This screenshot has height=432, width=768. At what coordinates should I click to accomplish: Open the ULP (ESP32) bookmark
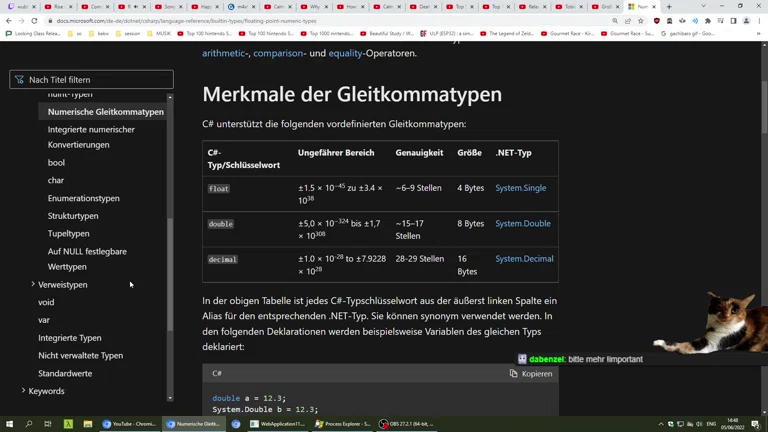[447, 33]
